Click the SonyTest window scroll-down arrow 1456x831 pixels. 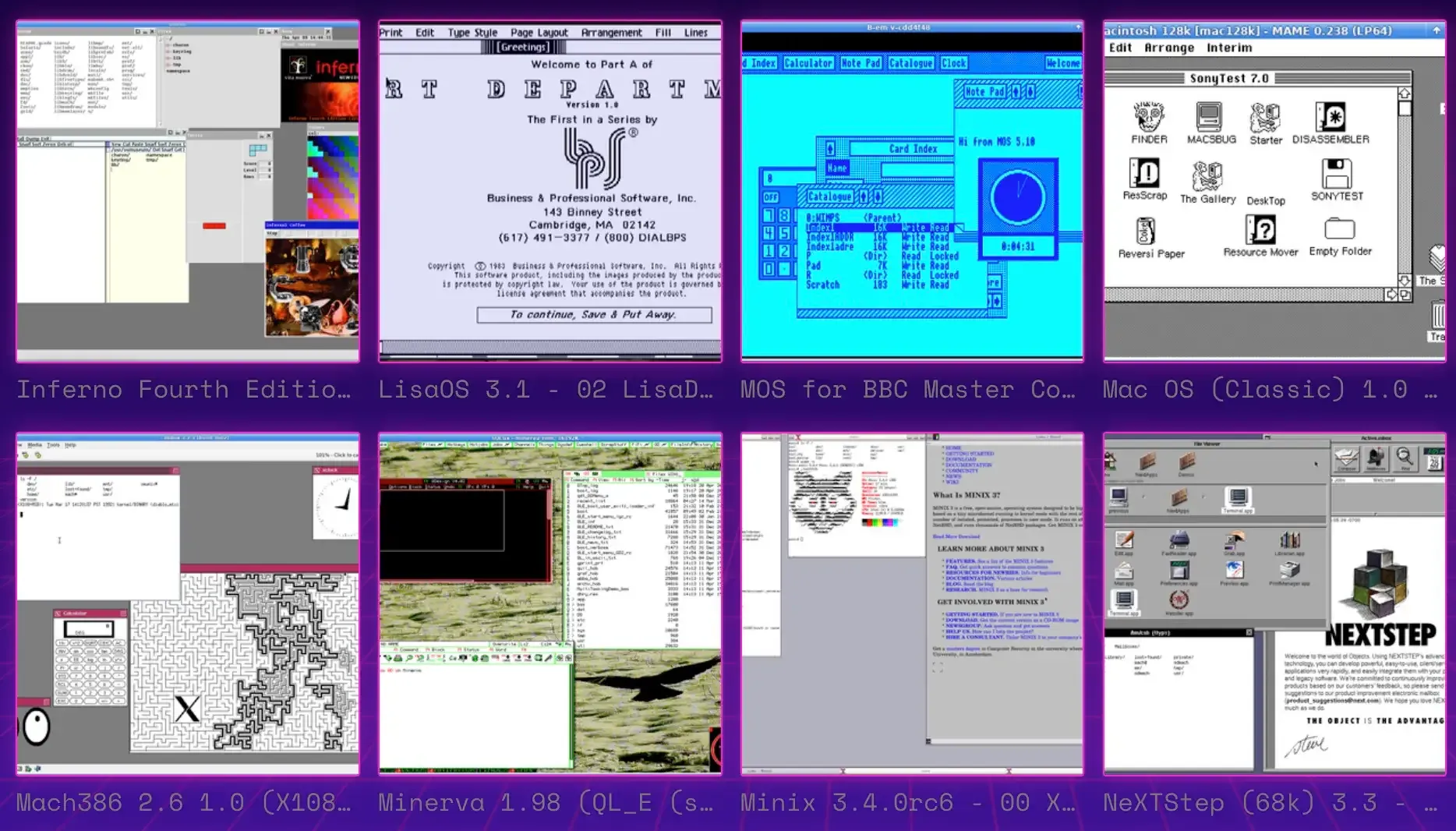(1405, 281)
